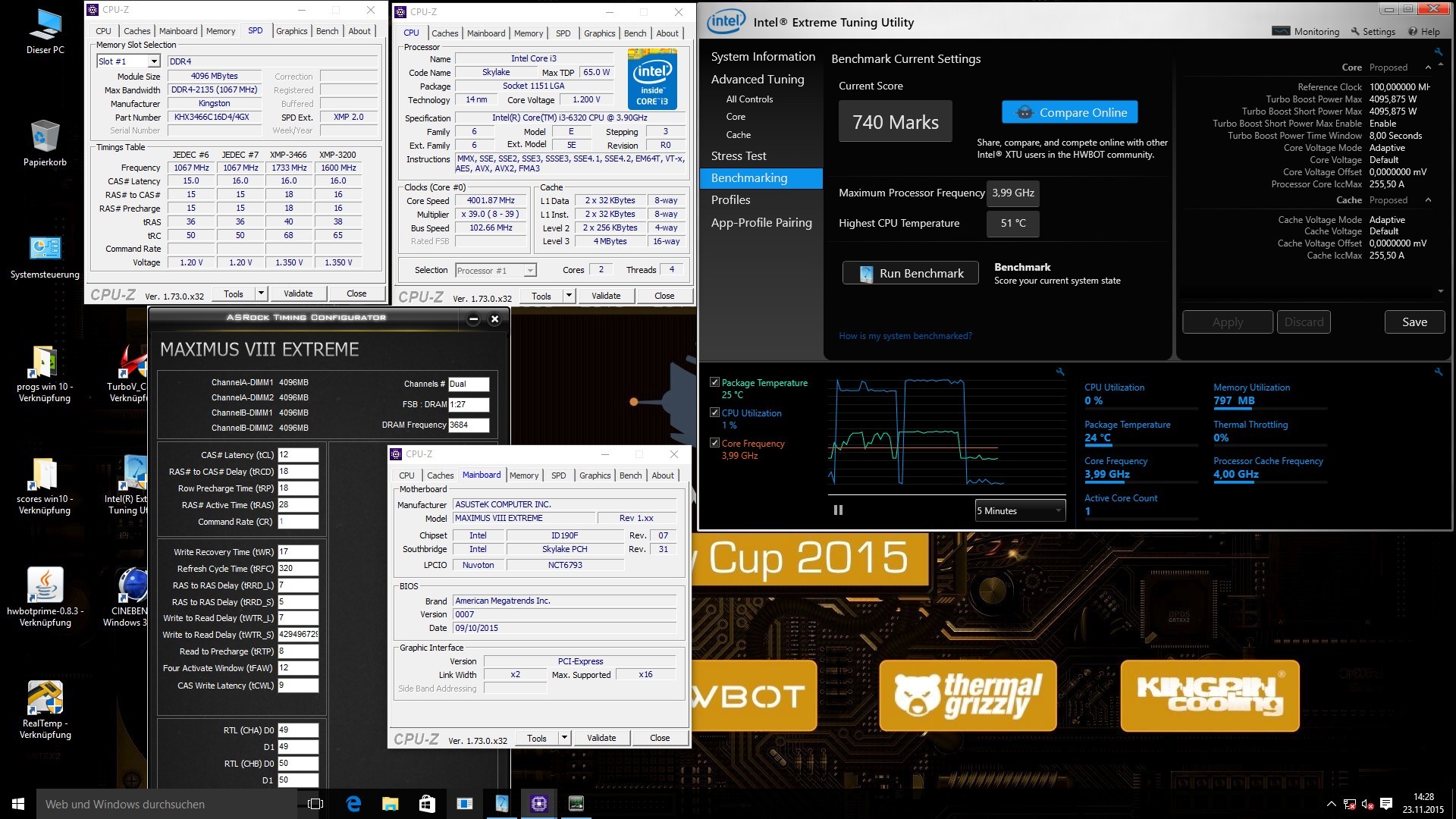Click Validate in SPD CPU-Z window

pyautogui.click(x=298, y=293)
